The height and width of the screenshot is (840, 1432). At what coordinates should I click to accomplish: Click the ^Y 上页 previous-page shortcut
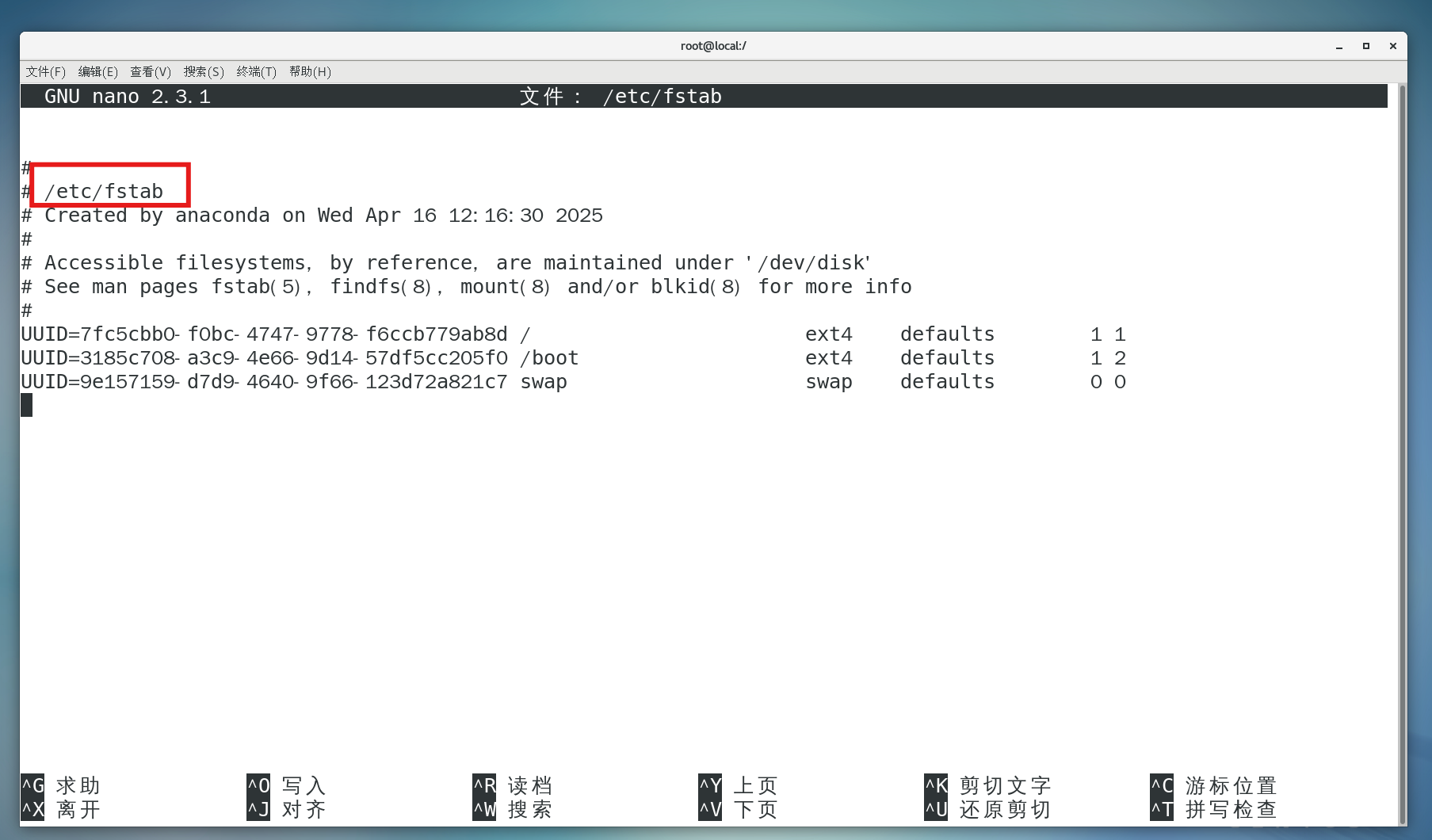(x=737, y=785)
